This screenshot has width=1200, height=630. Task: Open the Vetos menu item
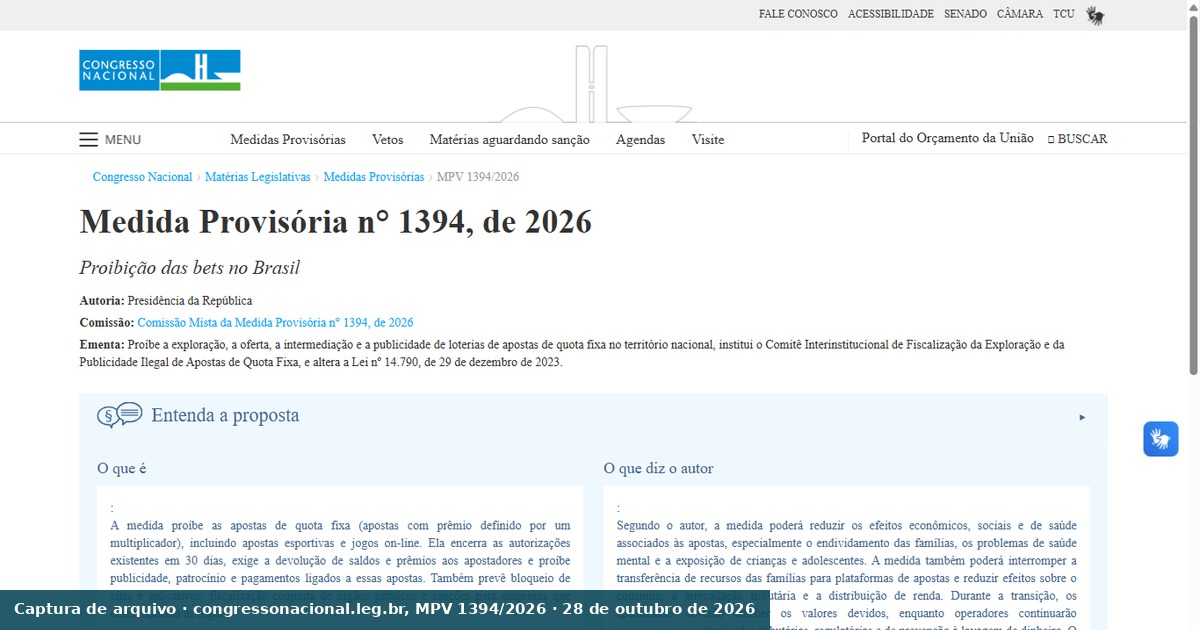tap(388, 140)
